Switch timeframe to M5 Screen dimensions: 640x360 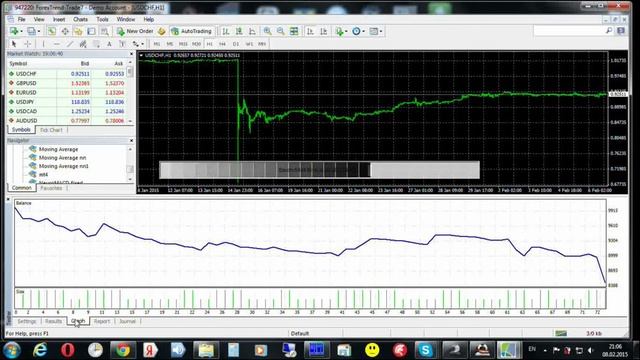click(170, 44)
